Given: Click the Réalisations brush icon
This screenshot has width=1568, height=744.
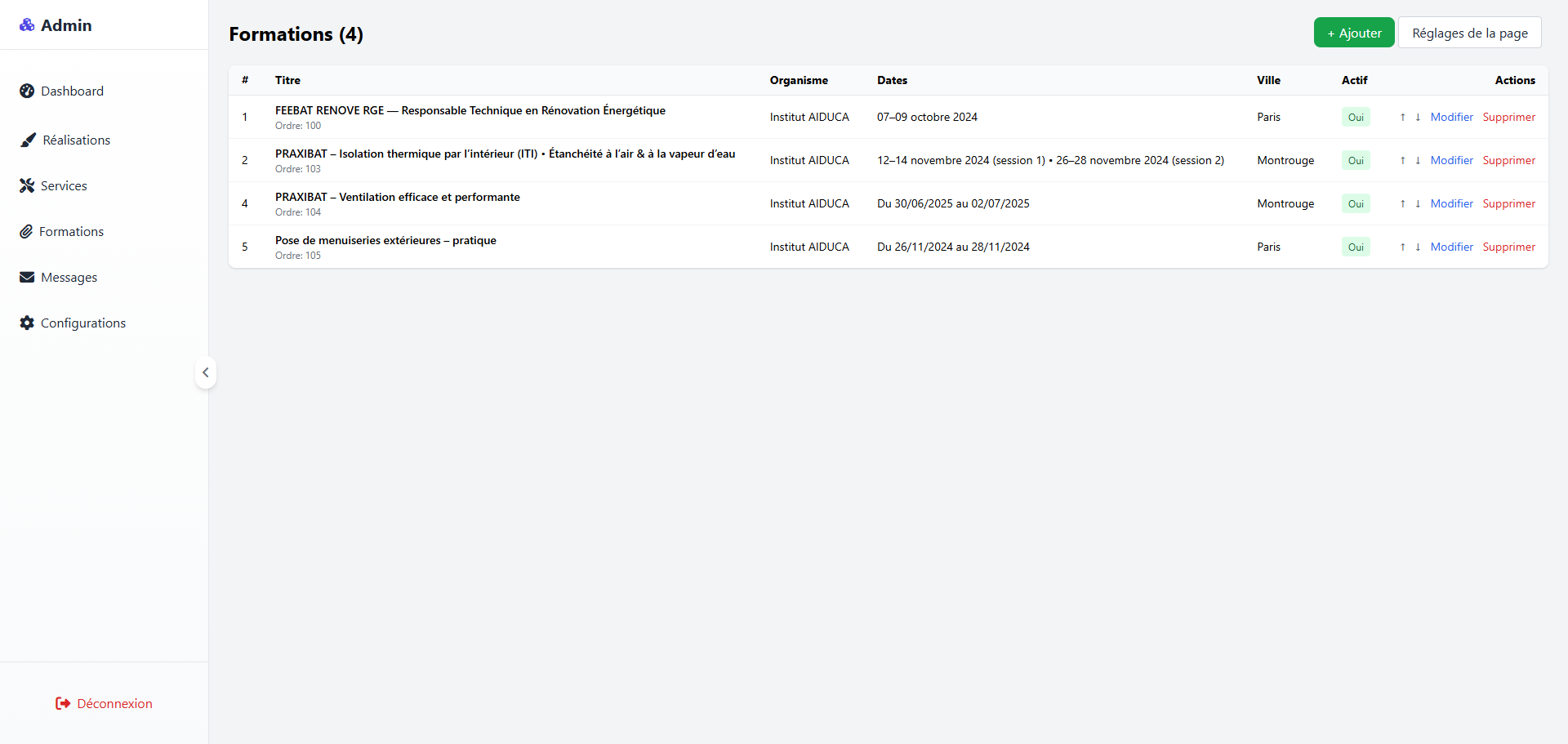Looking at the screenshot, I should coord(29,140).
